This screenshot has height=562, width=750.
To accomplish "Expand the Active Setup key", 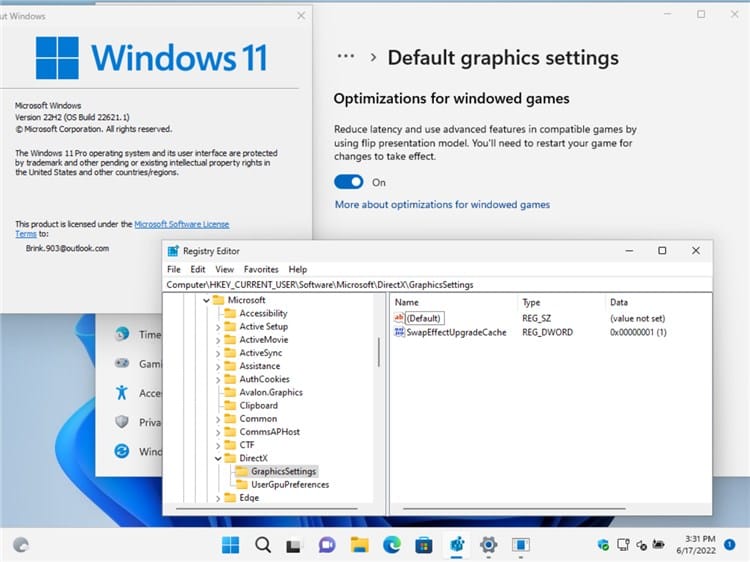I will [x=218, y=327].
